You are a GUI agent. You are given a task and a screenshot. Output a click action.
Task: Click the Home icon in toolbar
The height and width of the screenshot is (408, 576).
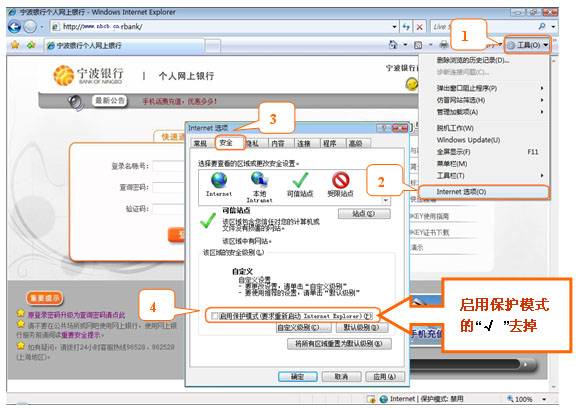(393, 45)
